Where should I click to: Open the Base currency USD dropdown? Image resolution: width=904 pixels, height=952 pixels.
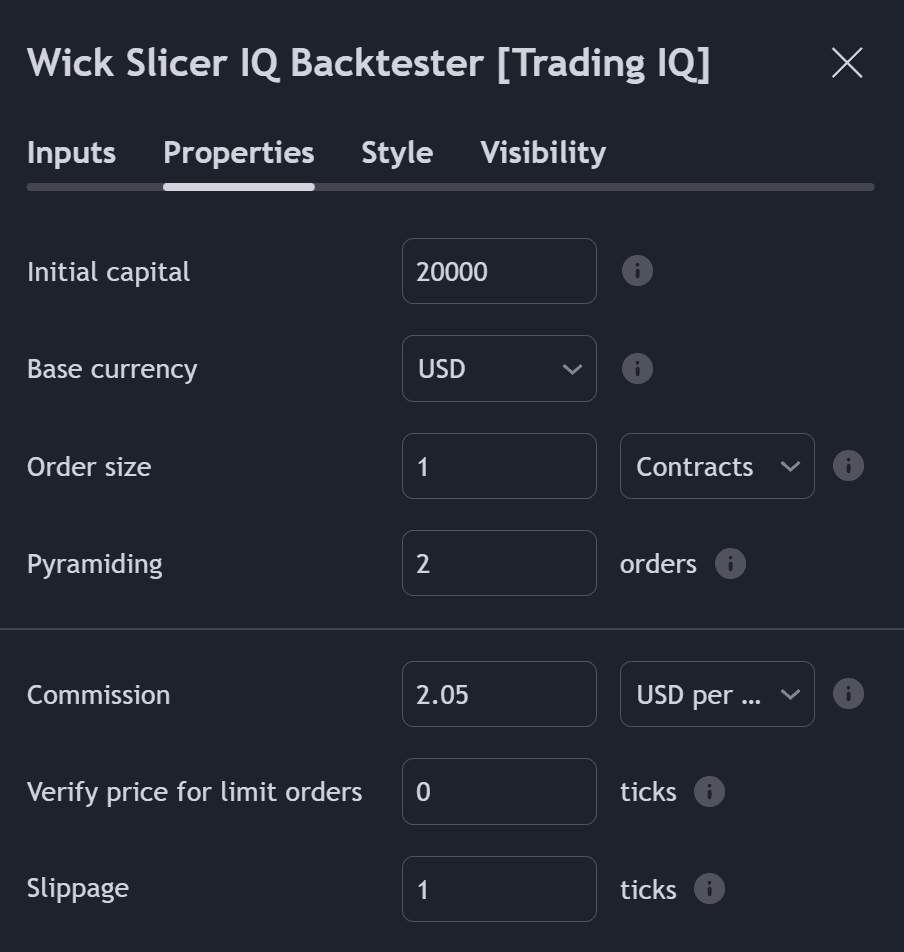[x=499, y=368]
